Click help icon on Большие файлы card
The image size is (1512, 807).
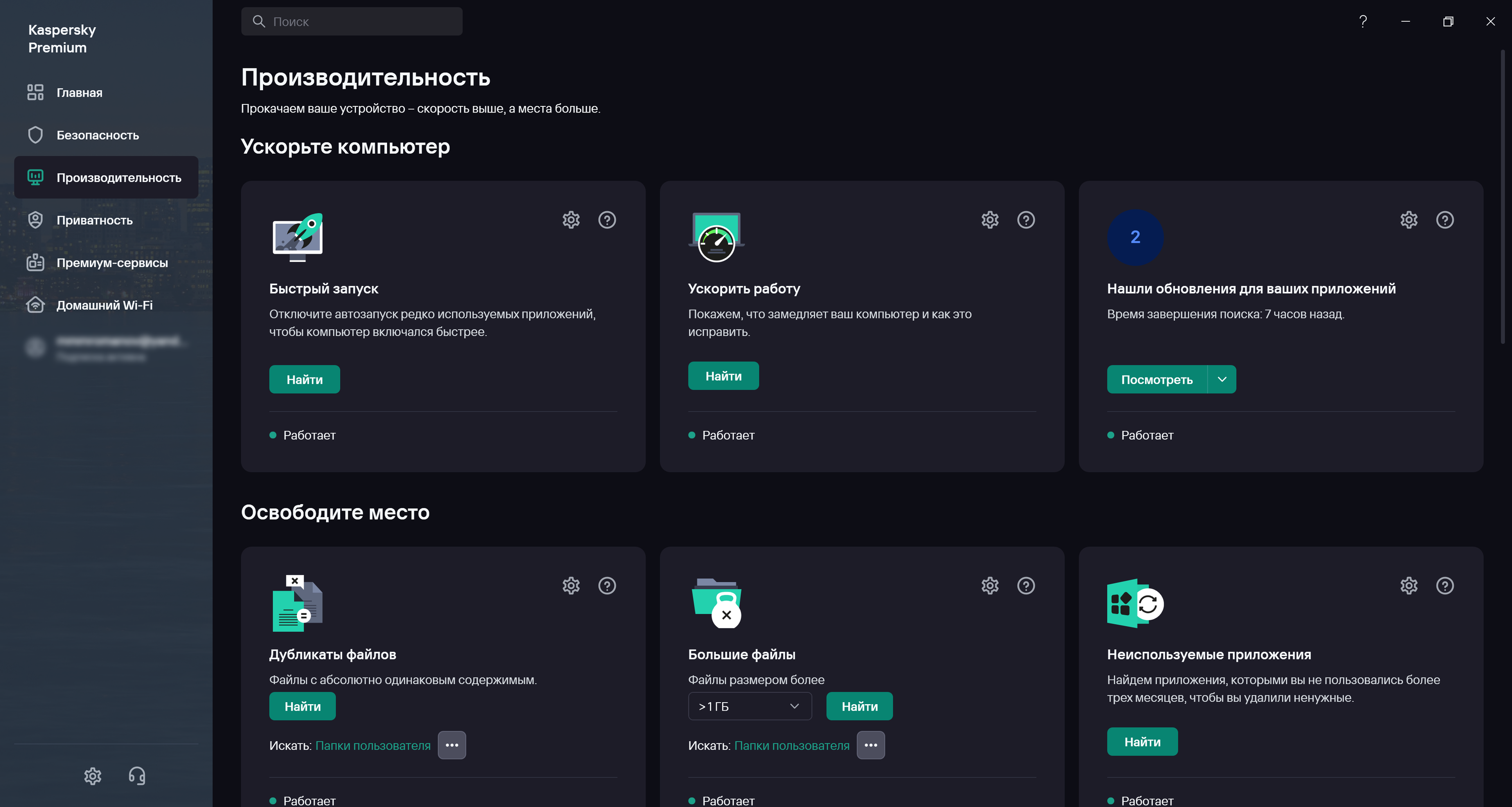1026,585
